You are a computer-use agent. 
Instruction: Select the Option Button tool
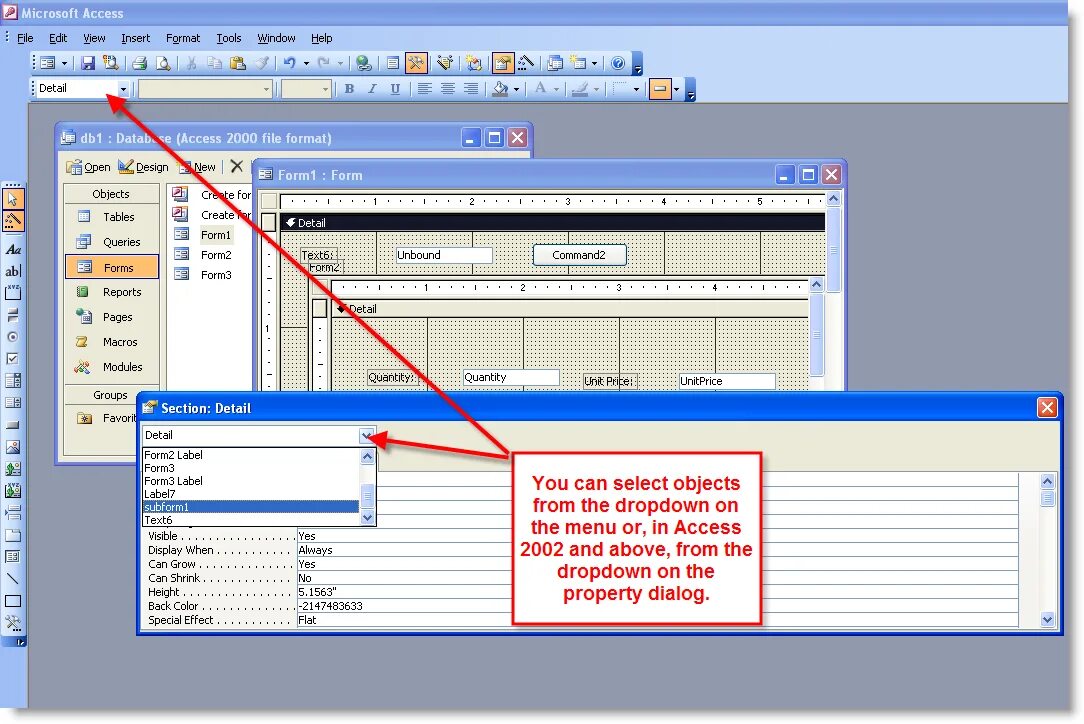[13, 337]
